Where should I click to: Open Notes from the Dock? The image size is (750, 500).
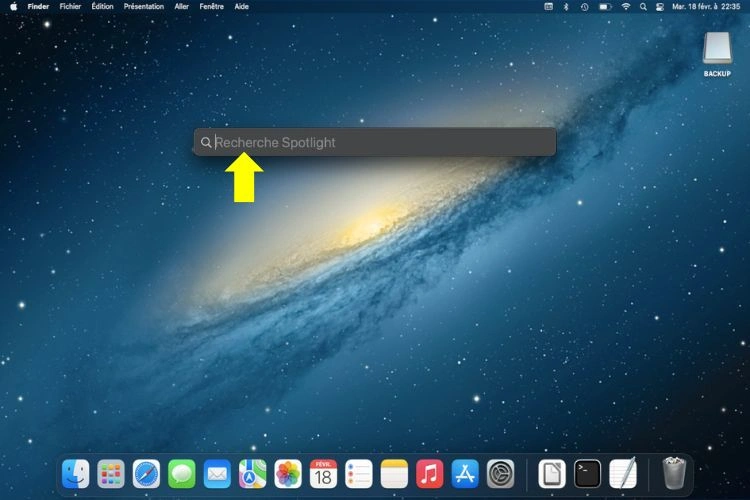pyautogui.click(x=394, y=474)
